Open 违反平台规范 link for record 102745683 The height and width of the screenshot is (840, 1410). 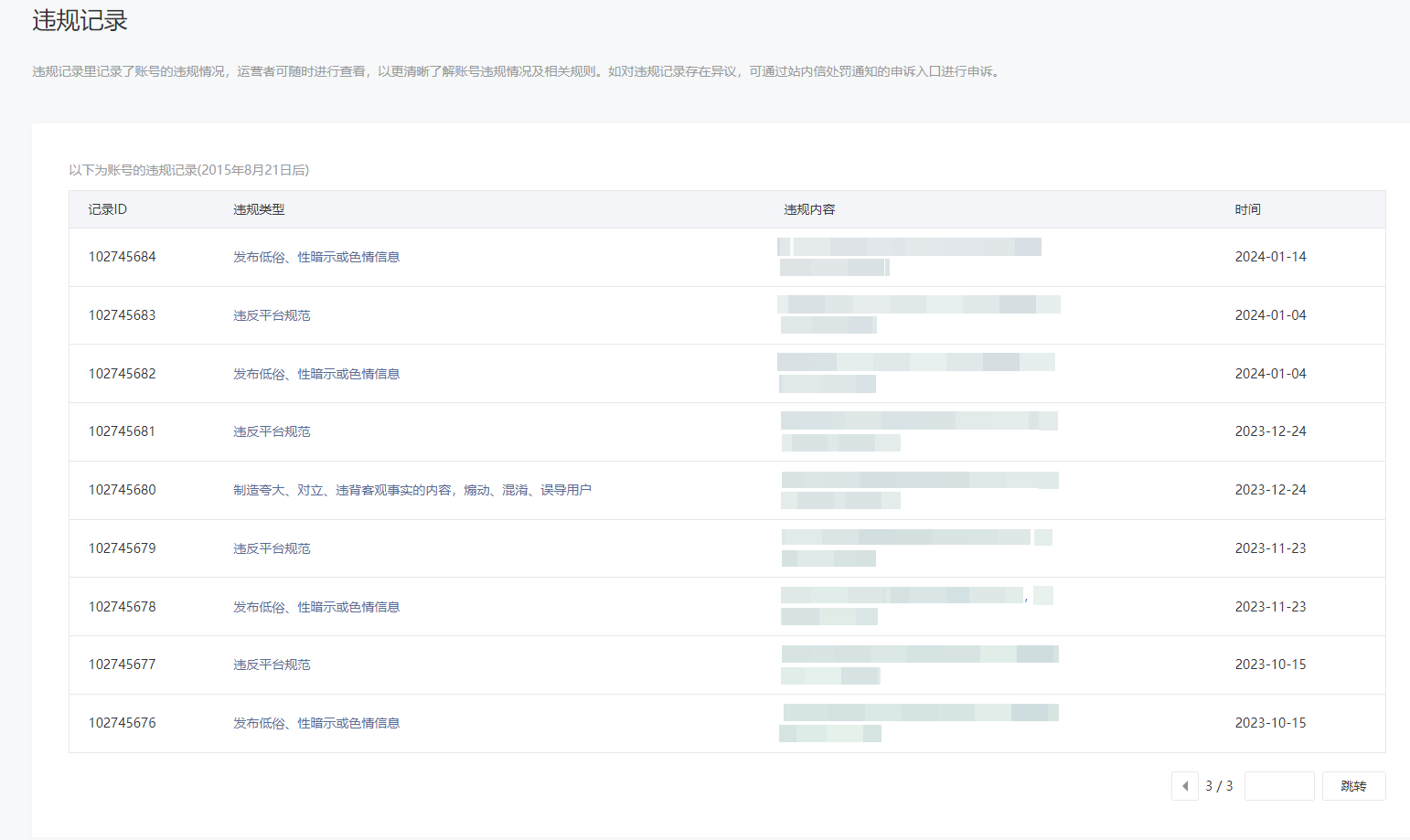tap(272, 315)
